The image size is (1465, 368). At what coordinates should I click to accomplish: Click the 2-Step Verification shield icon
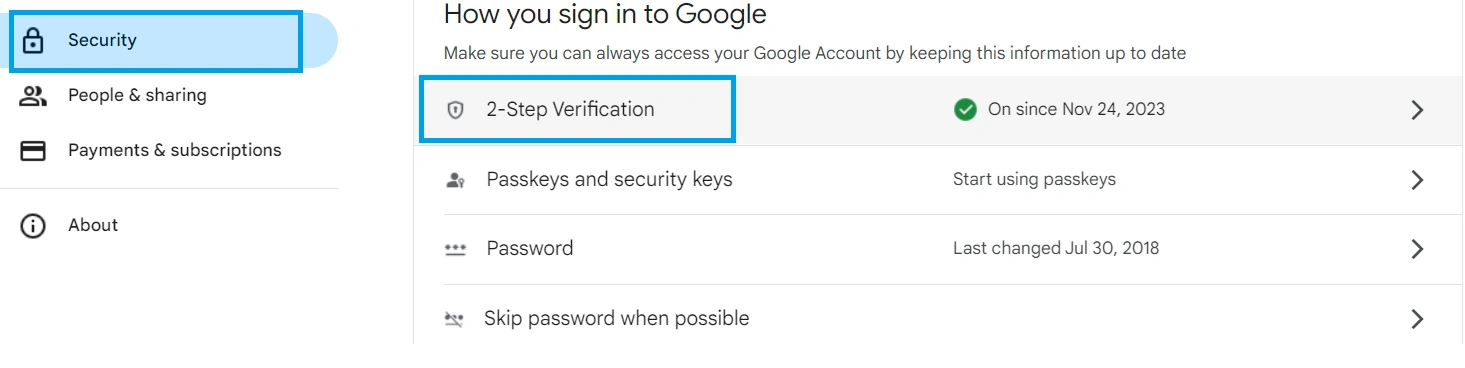pos(455,110)
